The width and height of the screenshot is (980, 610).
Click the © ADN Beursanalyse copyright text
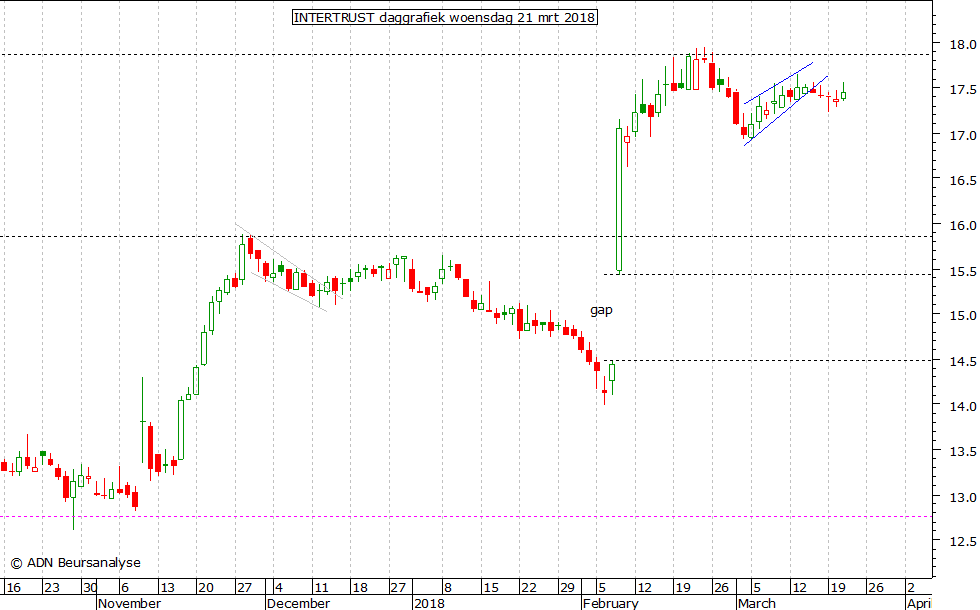pos(76,562)
